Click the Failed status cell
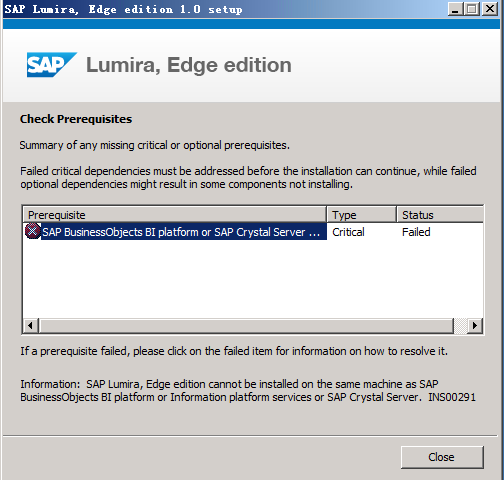 416,232
